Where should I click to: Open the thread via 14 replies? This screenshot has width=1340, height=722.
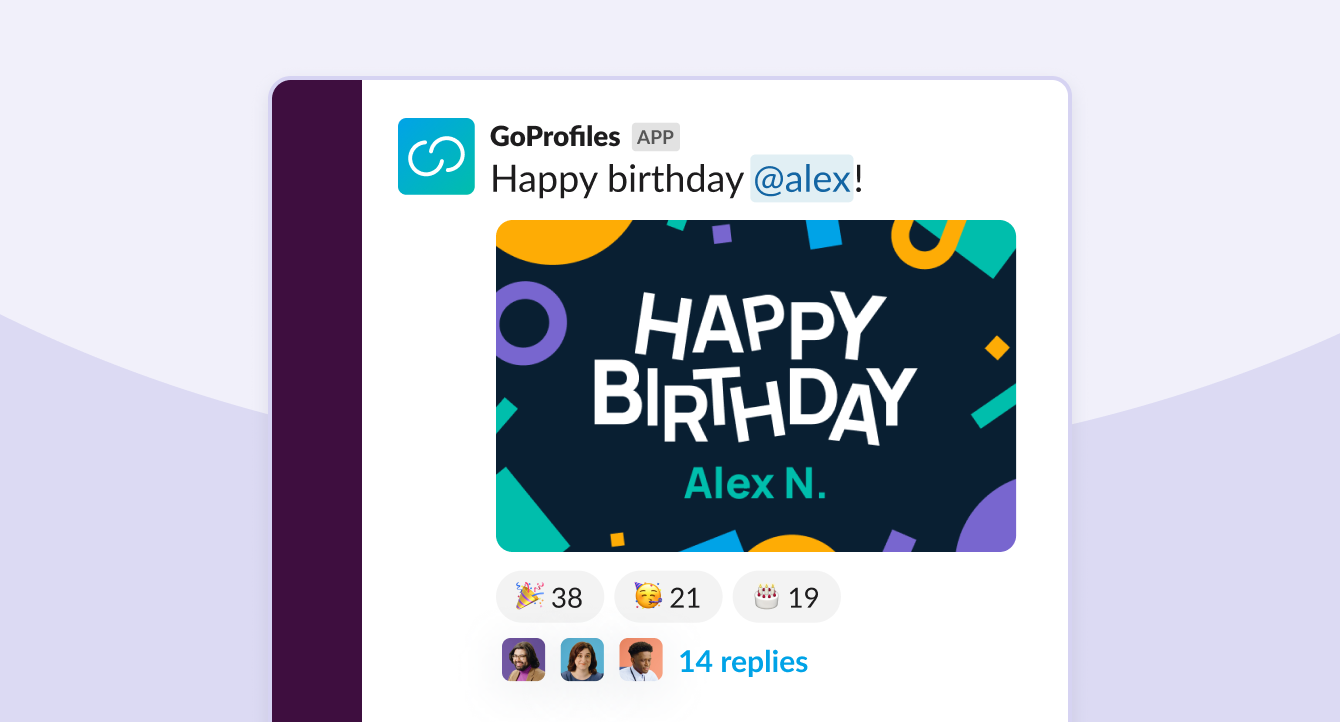coord(743,661)
